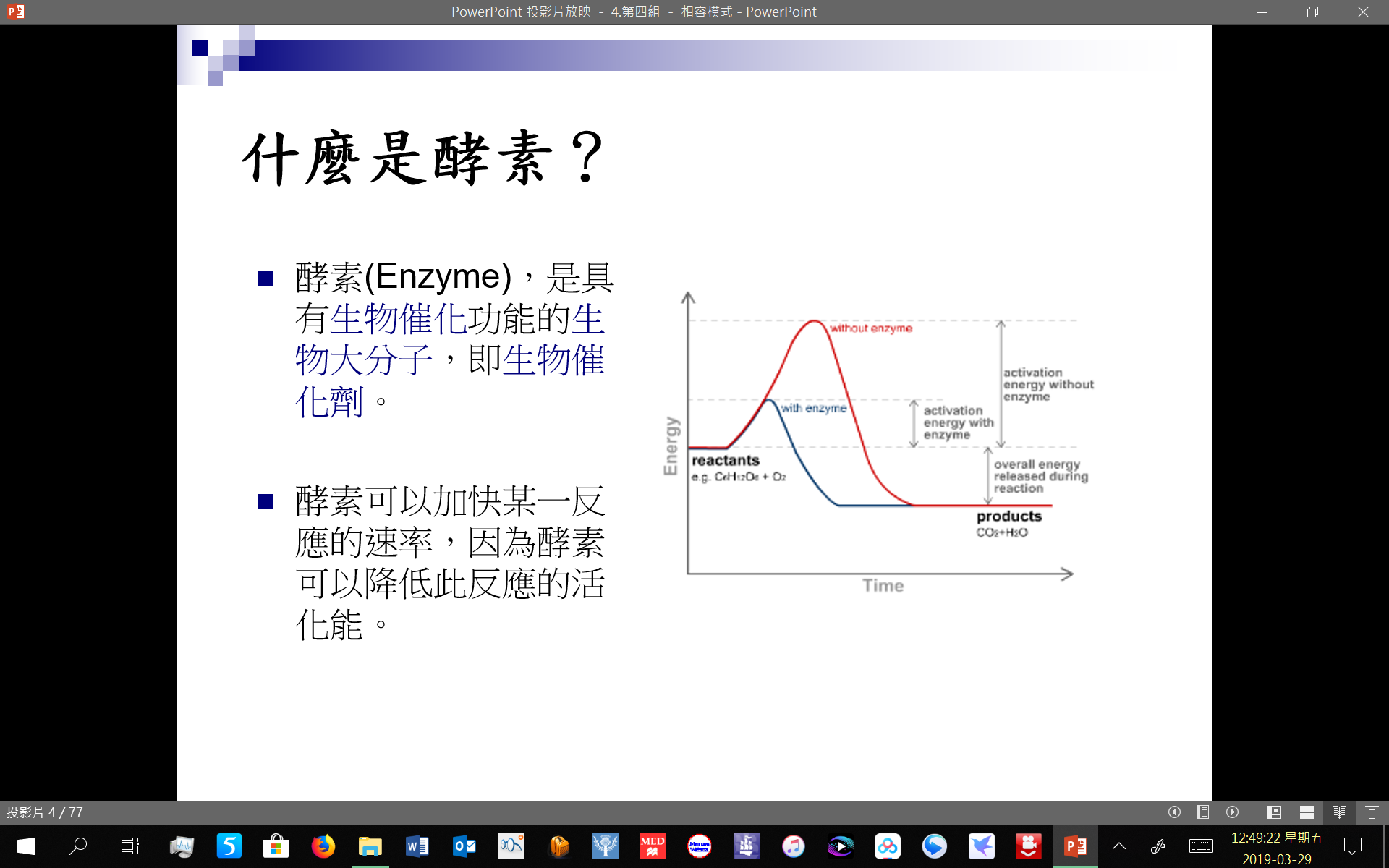This screenshot has height=868, width=1389.
Task: Open Microsoft Store taskbar icon
Action: pos(276,846)
